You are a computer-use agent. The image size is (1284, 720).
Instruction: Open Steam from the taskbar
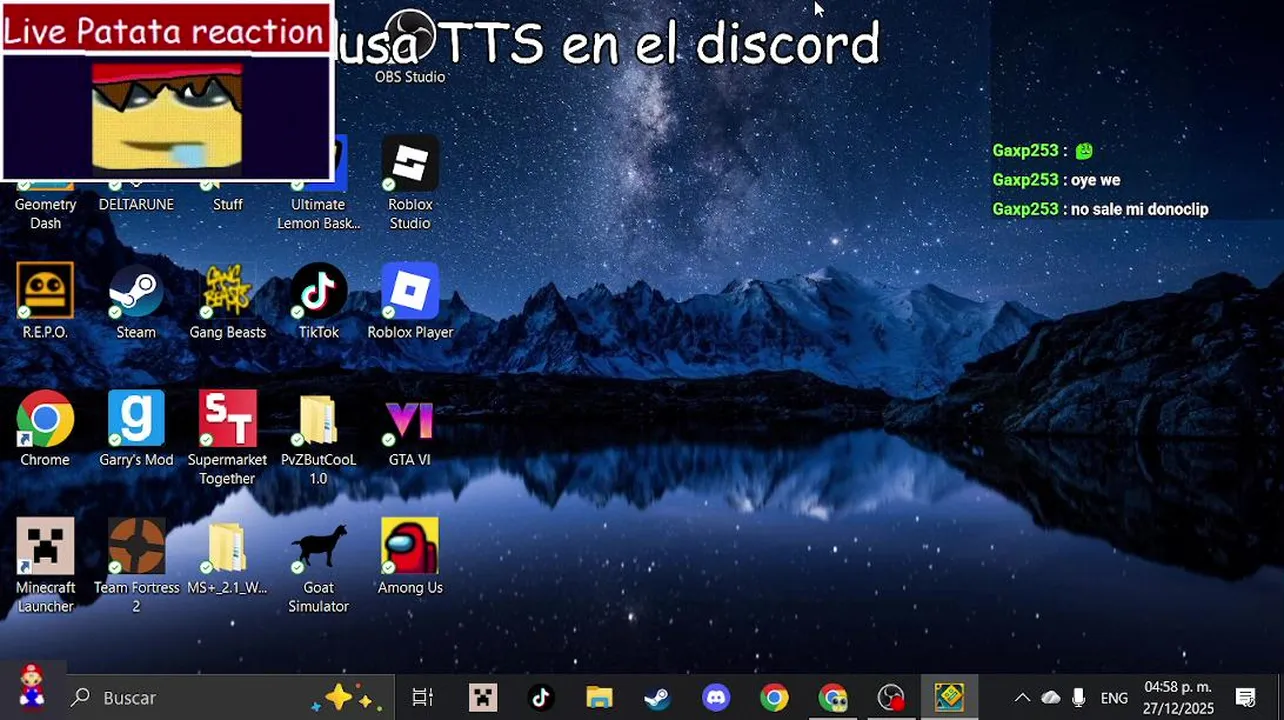(657, 698)
